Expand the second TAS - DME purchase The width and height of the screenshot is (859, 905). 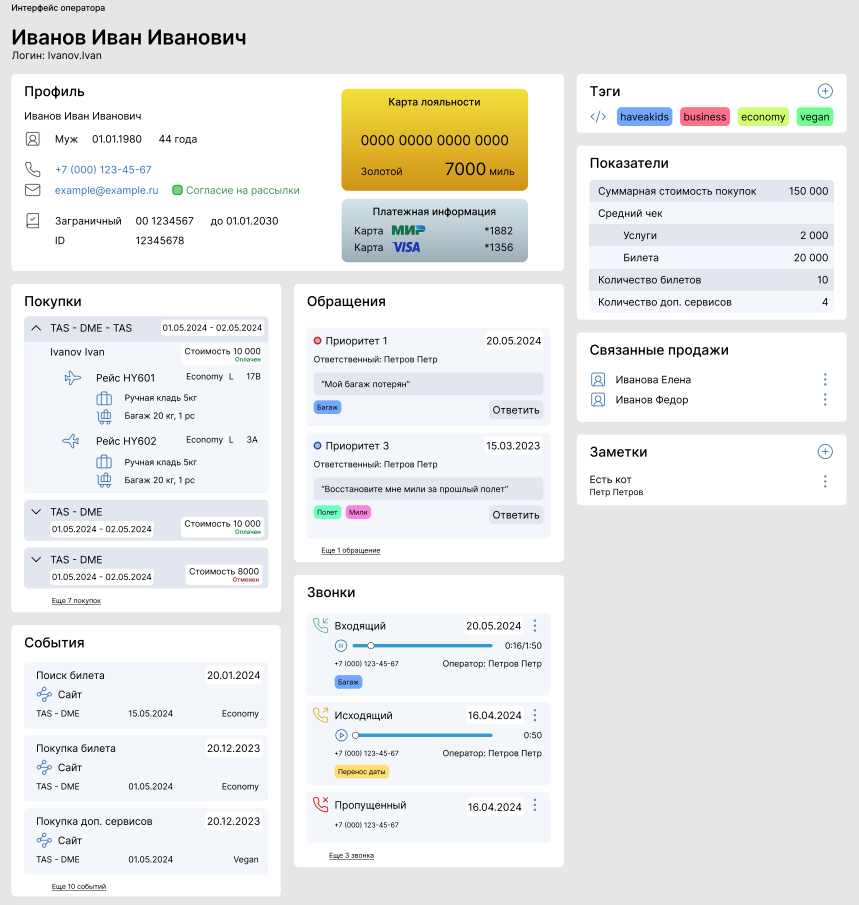[37, 511]
